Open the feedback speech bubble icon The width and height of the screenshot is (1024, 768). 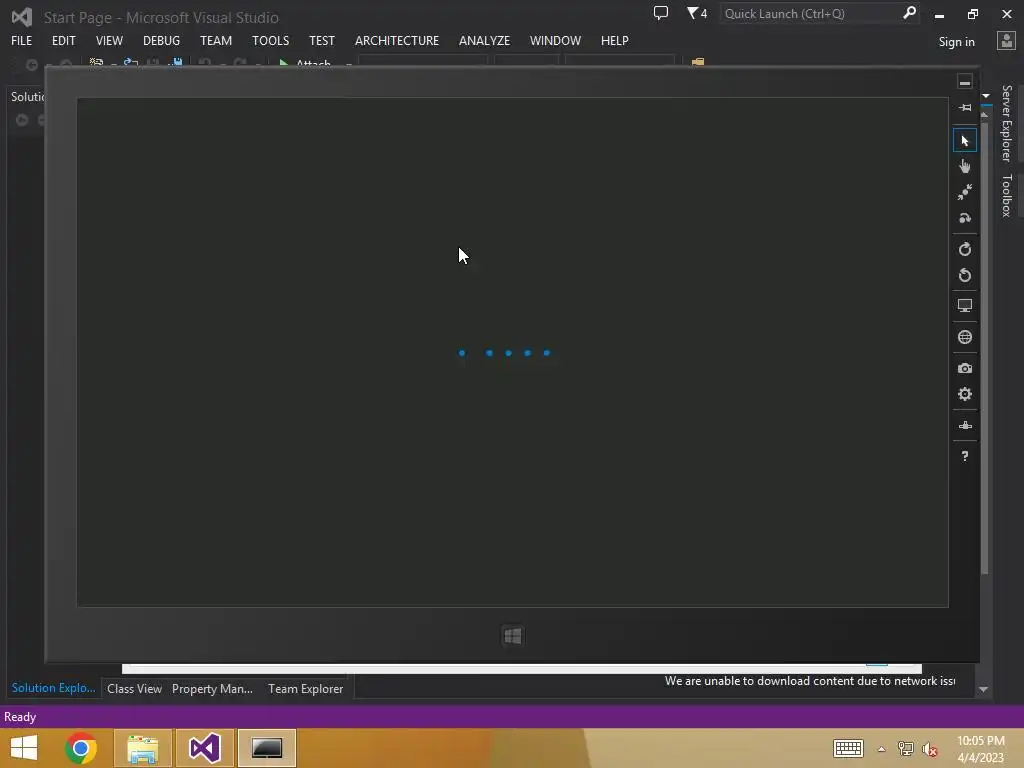point(661,13)
